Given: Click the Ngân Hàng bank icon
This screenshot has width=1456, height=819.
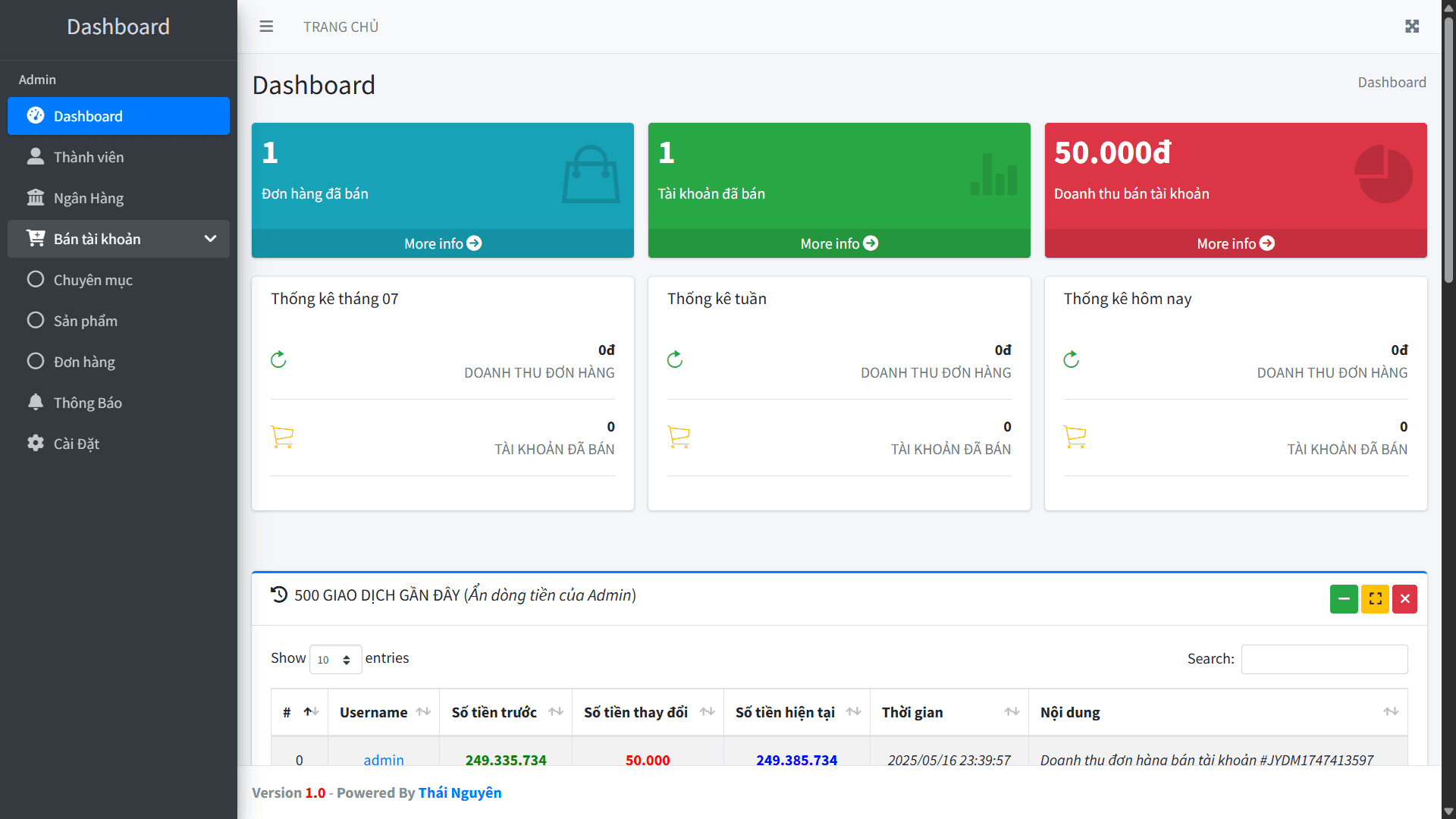Looking at the screenshot, I should click(x=36, y=197).
